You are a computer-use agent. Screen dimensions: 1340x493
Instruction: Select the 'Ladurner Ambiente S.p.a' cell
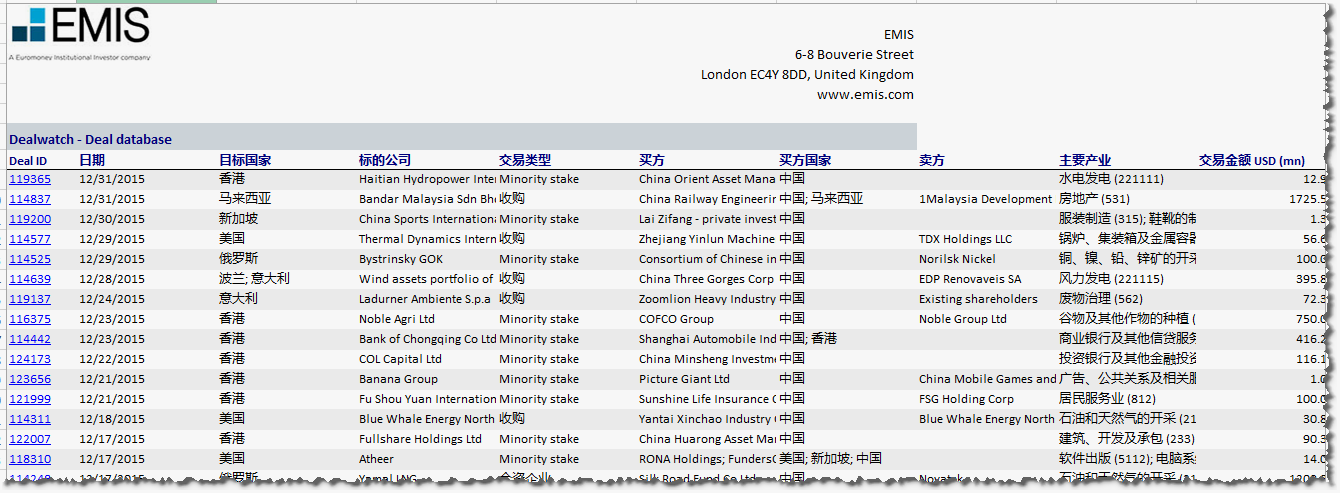pos(425,299)
